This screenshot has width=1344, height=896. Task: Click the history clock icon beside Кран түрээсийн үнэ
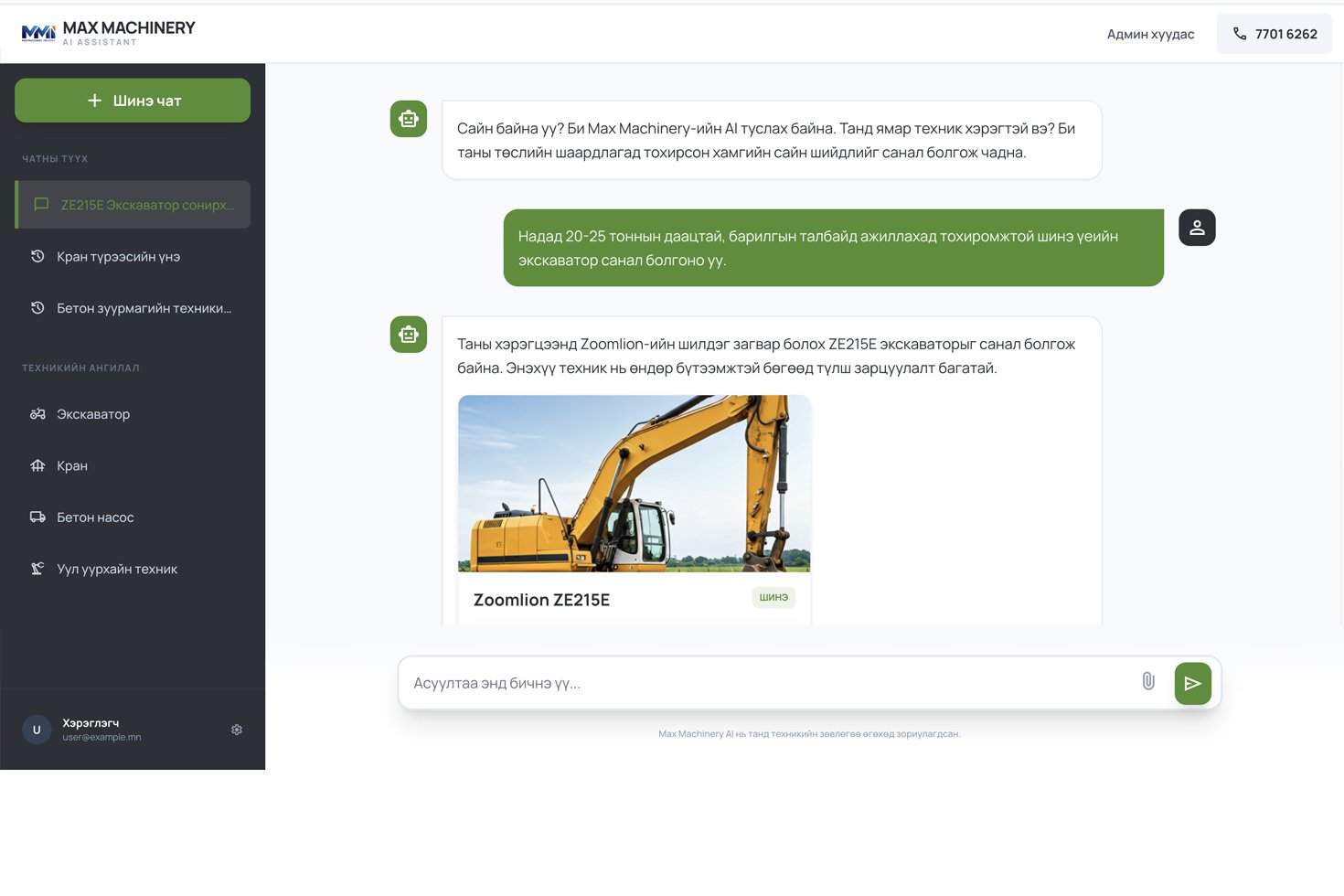[37, 256]
